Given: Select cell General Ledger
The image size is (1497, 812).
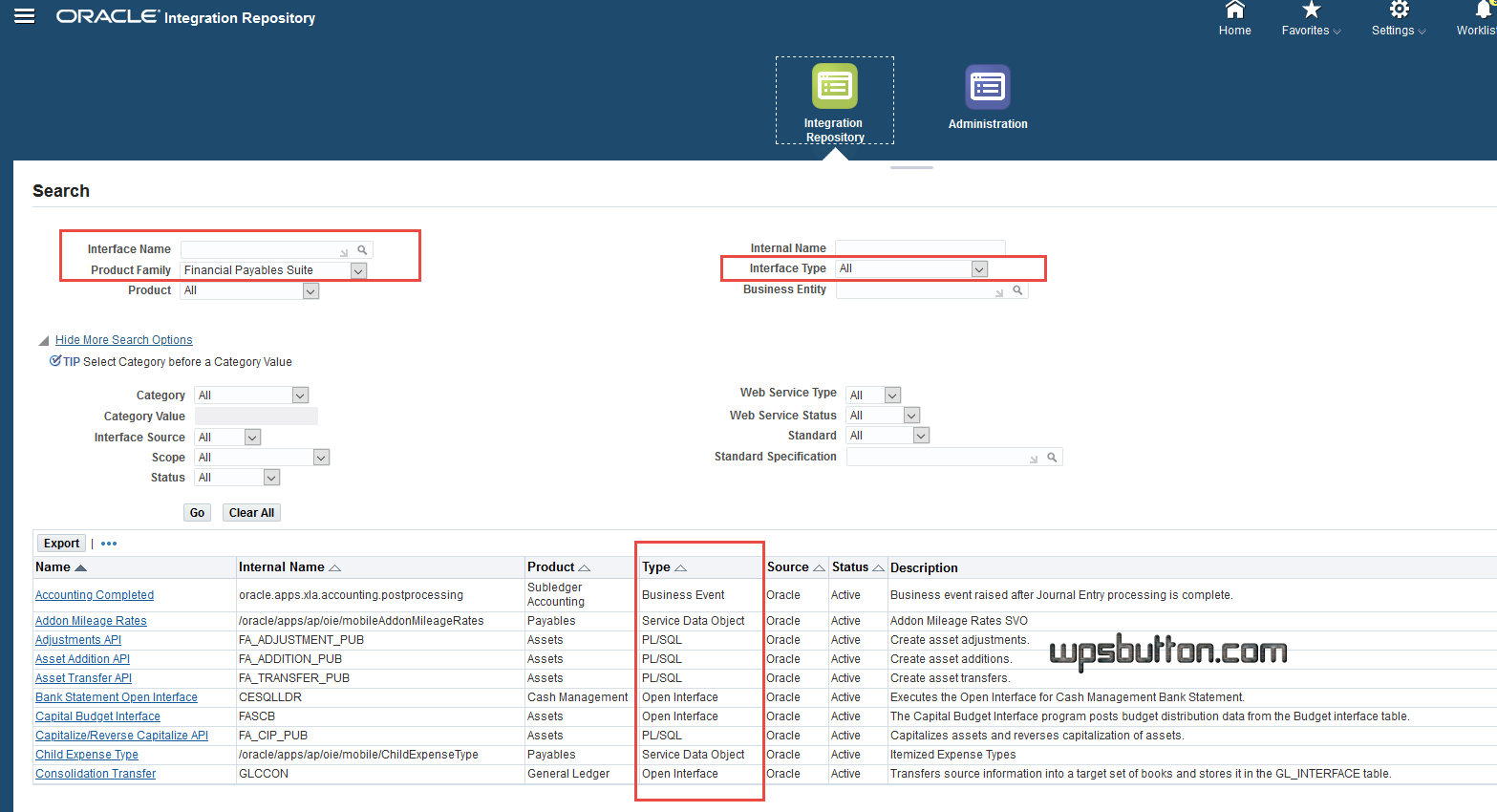Looking at the screenshot, I should coord(568,774).
